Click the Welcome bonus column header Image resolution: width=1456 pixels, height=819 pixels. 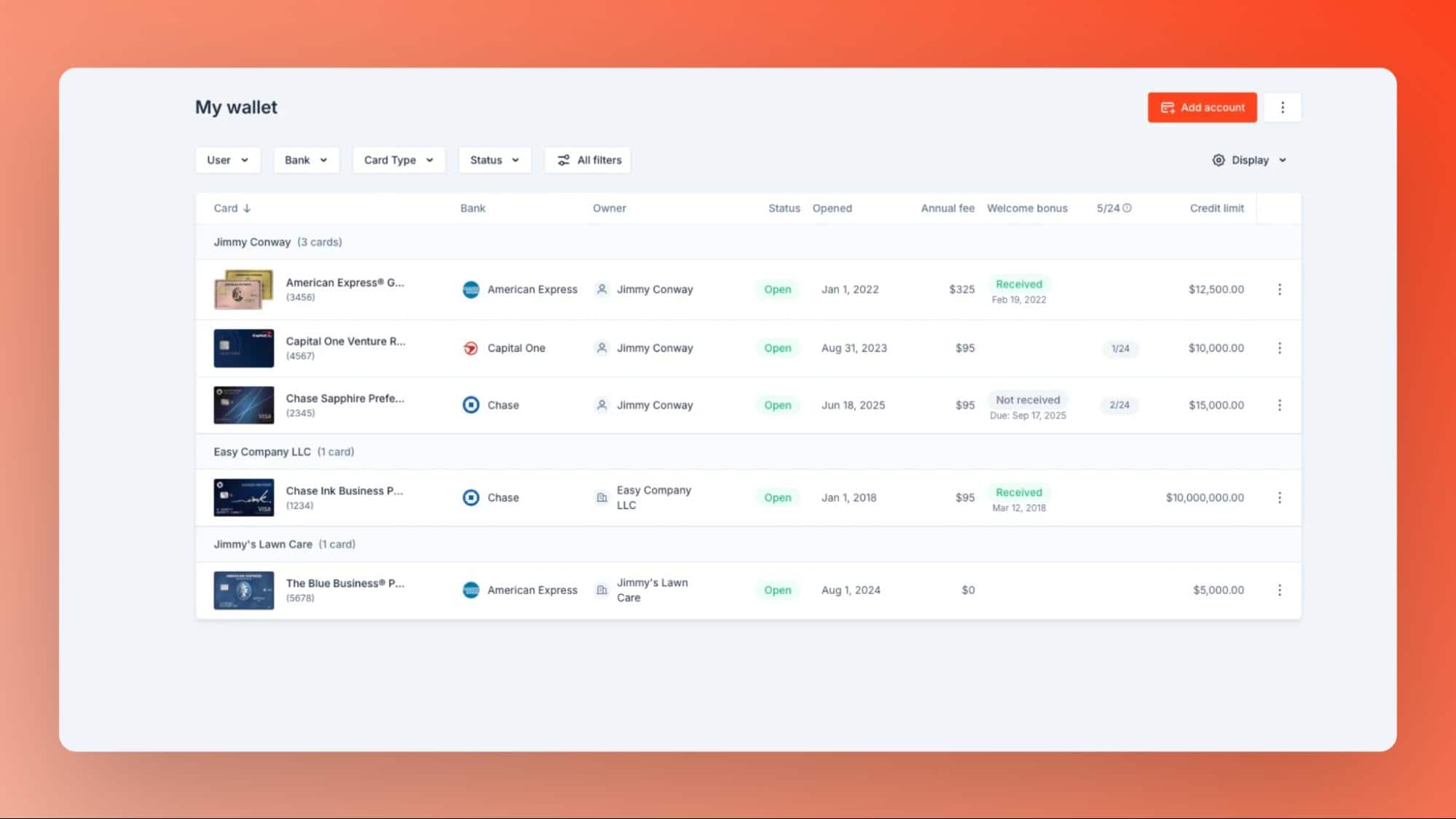click(x=1027, y=208)
